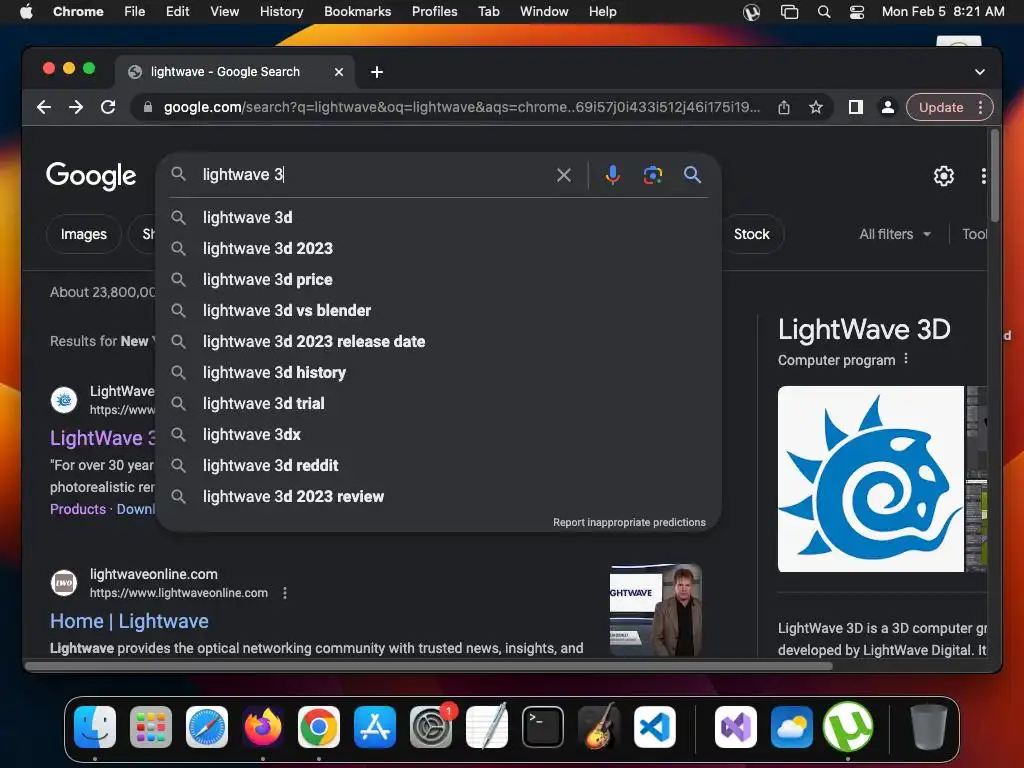Image resolution: width=1024 pixels, height=768 pixels.
Task: Open System Settings in the Dock
Action: 431,727
